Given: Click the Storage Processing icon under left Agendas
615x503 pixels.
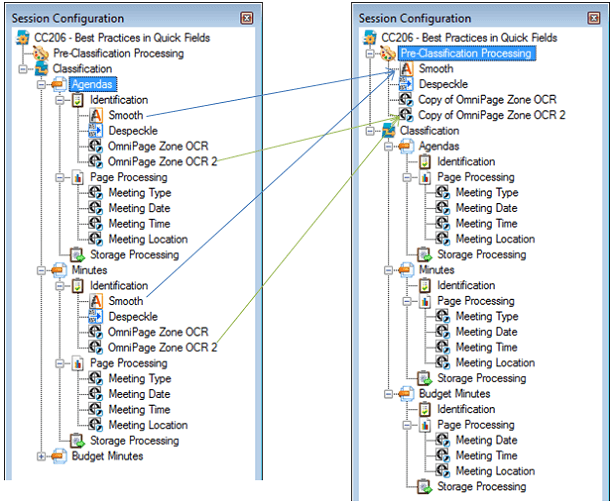Looking at the screenshot, I should click(77, 255).
